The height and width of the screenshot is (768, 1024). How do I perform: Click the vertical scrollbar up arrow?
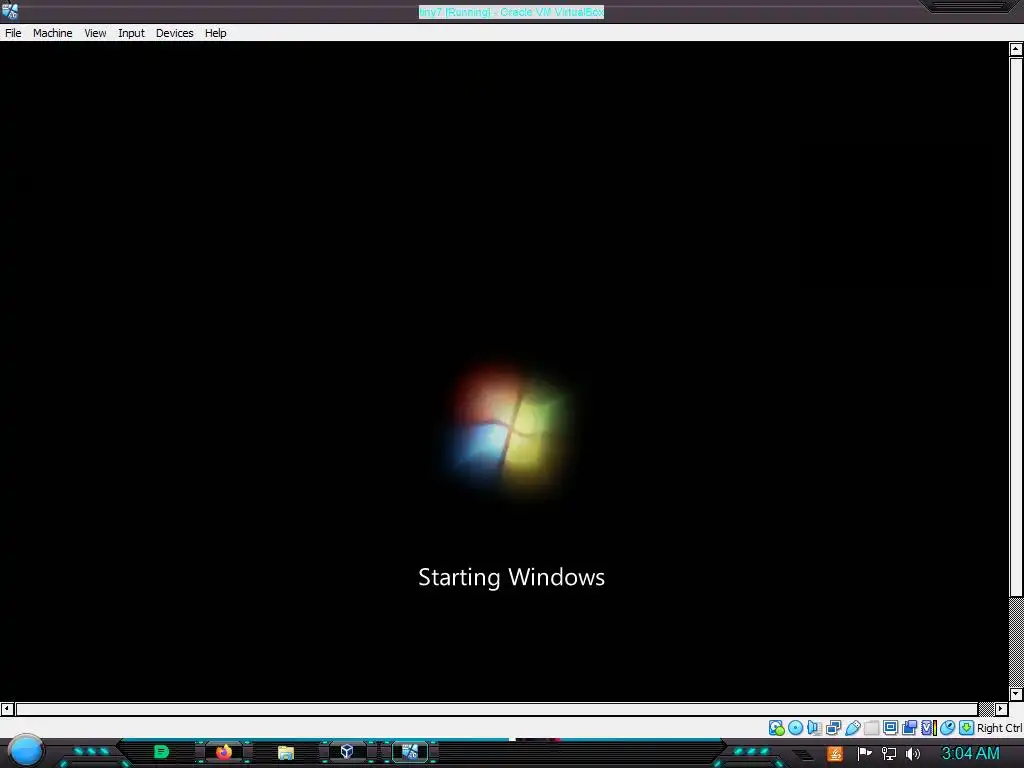(x=1016, y=49)
